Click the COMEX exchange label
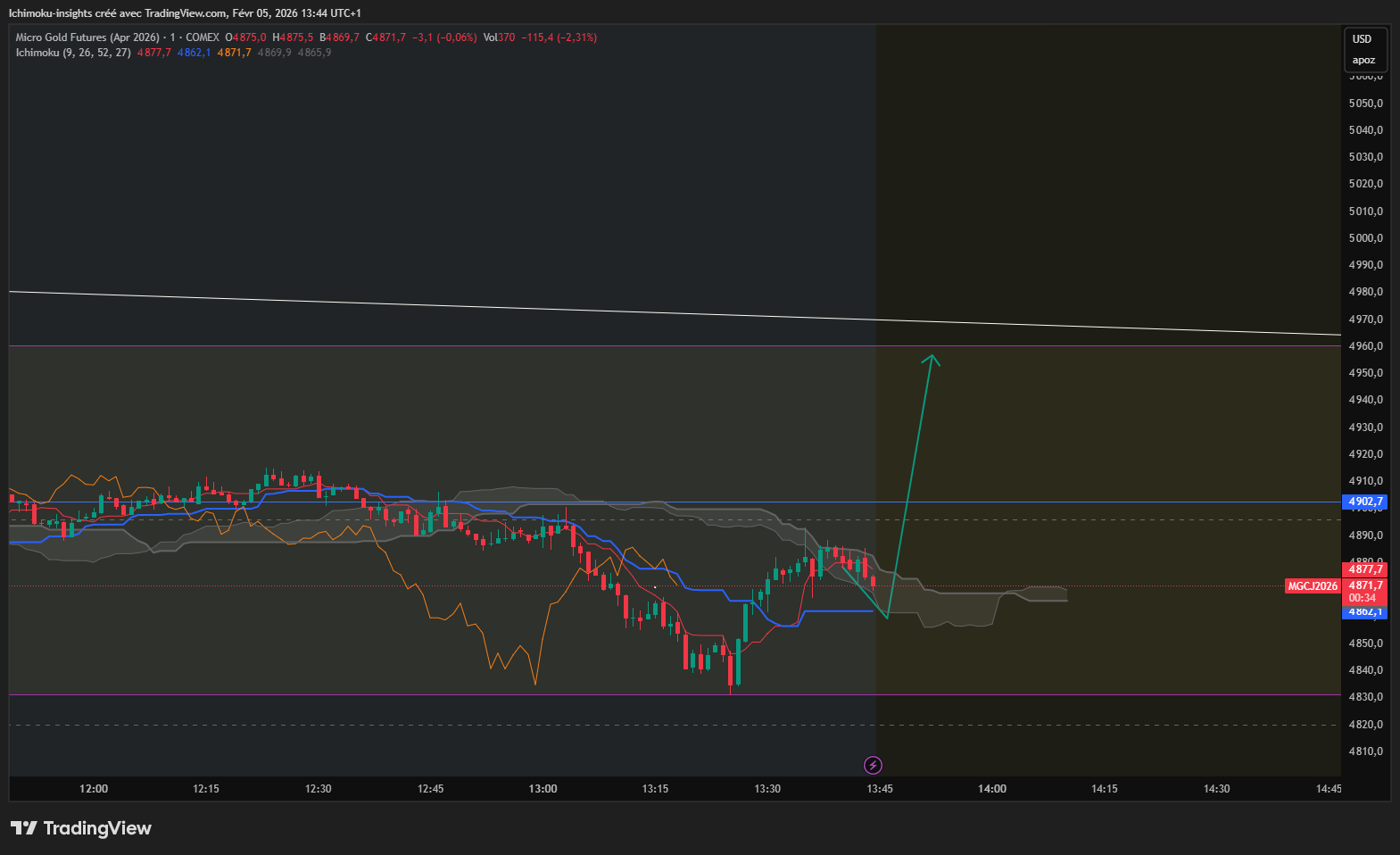Image resolution: width=1400 pixels, height=855 pixels. [x=203, y=37]
